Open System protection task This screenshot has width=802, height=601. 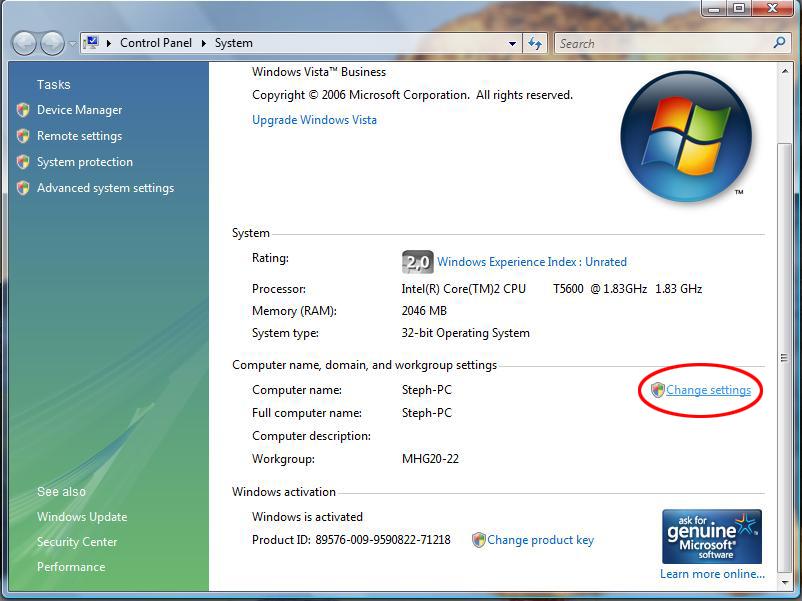(85, 162)
